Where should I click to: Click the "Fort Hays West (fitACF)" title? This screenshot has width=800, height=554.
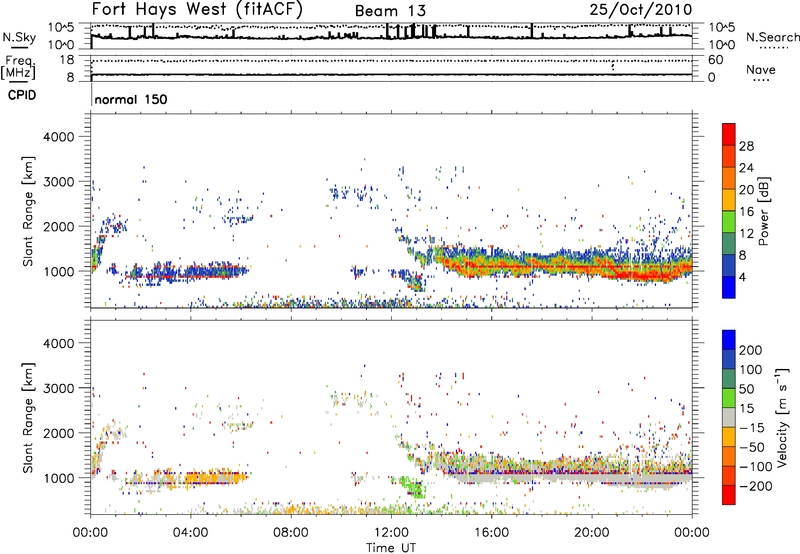click(197, 9)
